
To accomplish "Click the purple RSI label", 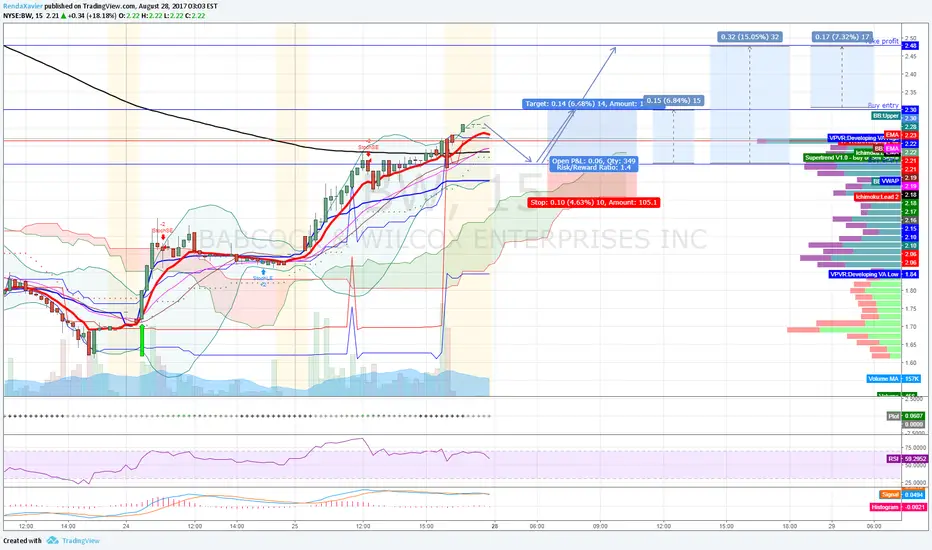I will click(893, 459).
